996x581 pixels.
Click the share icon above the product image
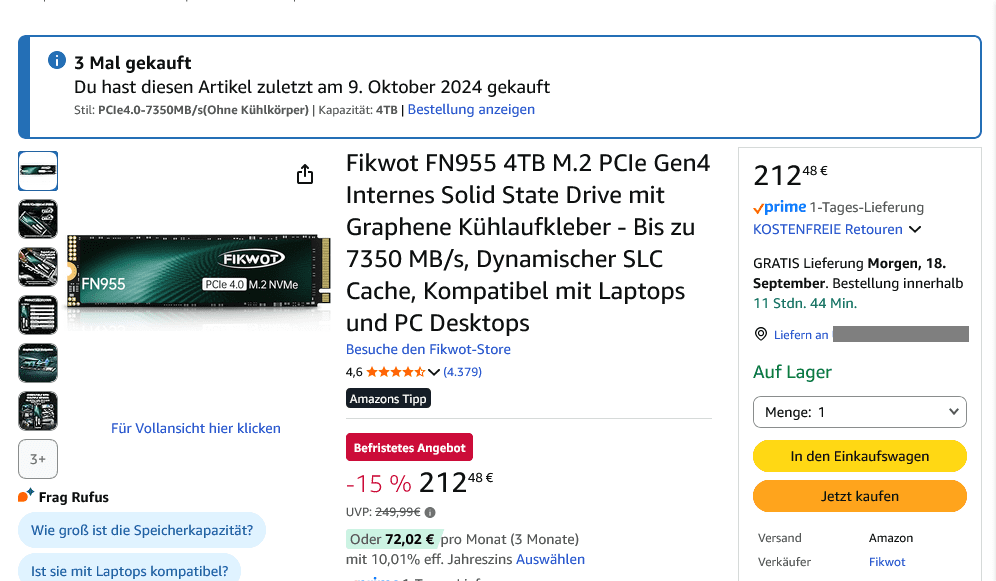(305, 175)
